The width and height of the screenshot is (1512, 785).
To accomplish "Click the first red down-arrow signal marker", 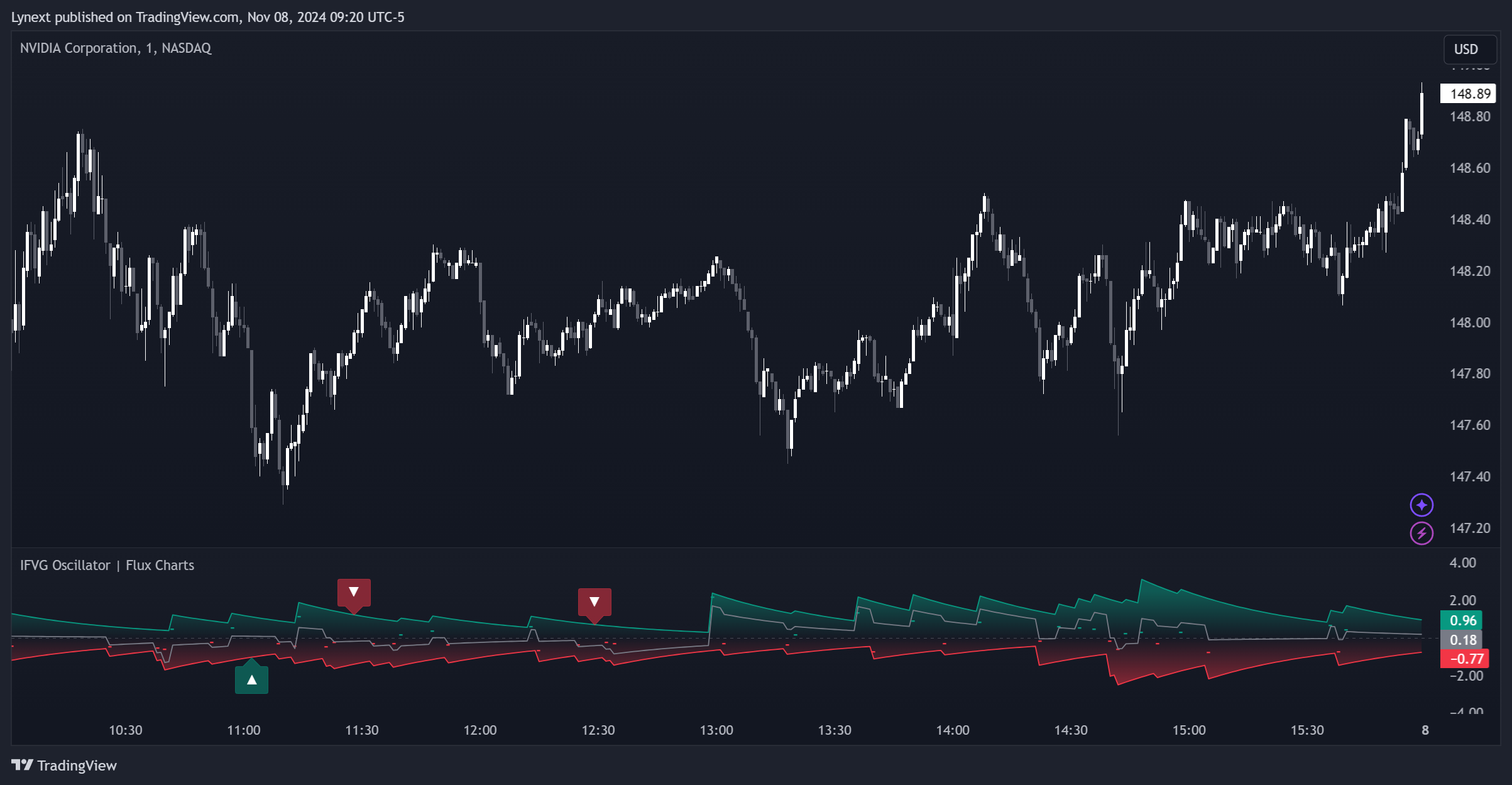I will click(x=354, y=592).
